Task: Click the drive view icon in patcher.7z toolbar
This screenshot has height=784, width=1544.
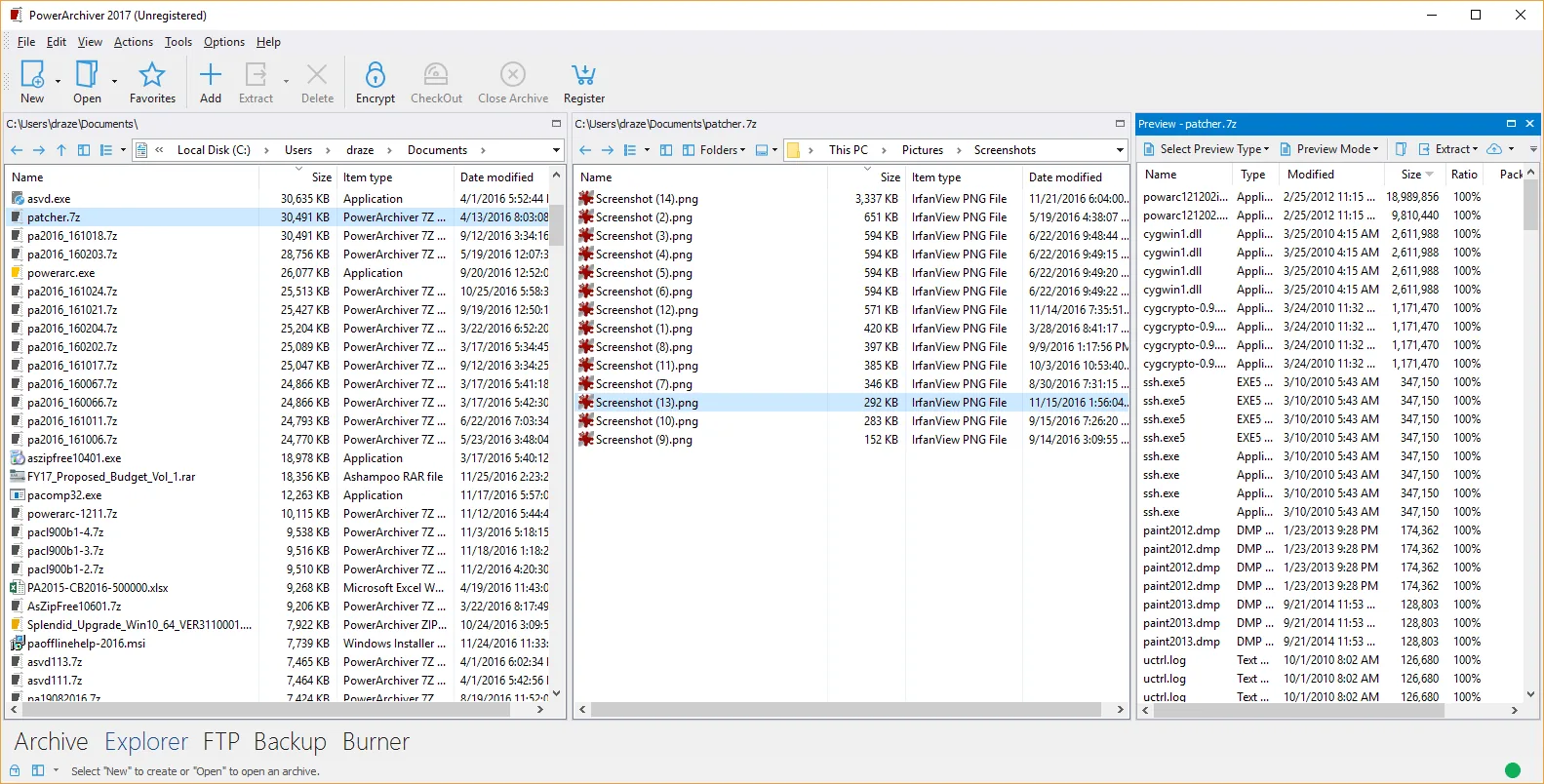Action: coord(762,150)
